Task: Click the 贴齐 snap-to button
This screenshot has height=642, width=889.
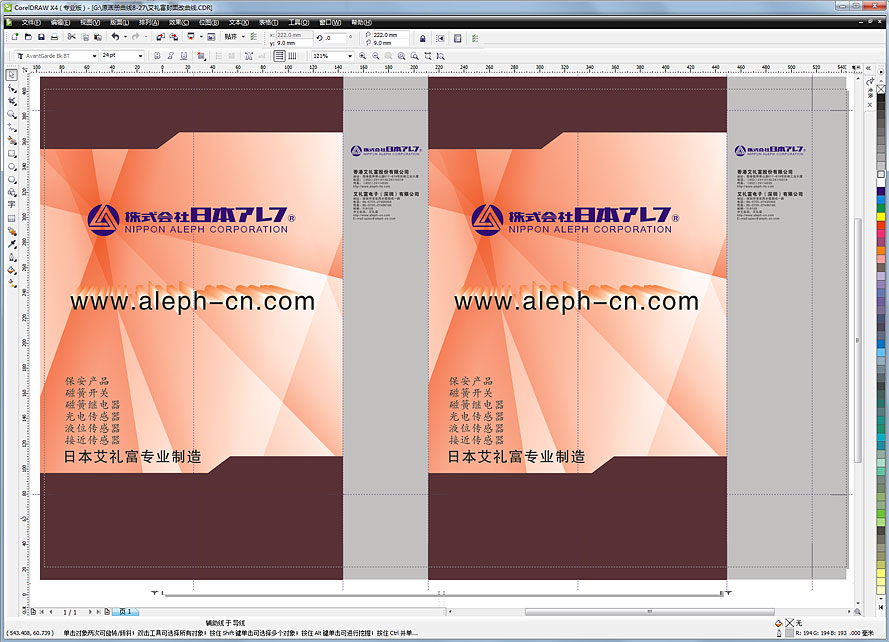Action: click(x=233, y=37)
